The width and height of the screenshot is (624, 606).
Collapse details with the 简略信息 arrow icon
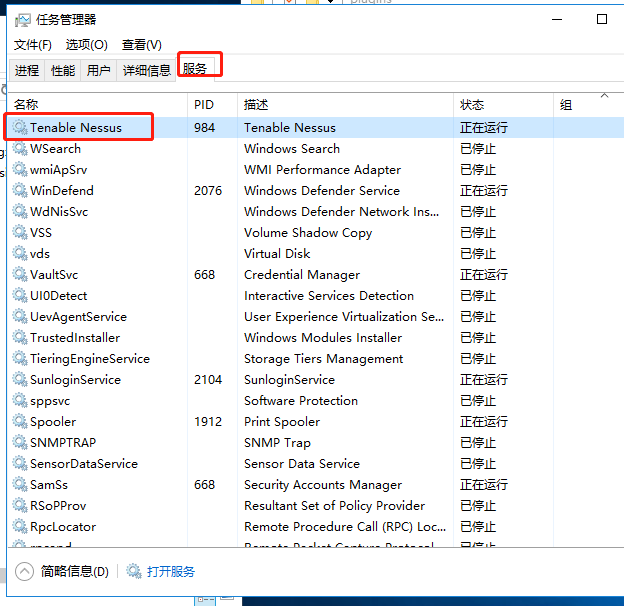click(24, 571)
